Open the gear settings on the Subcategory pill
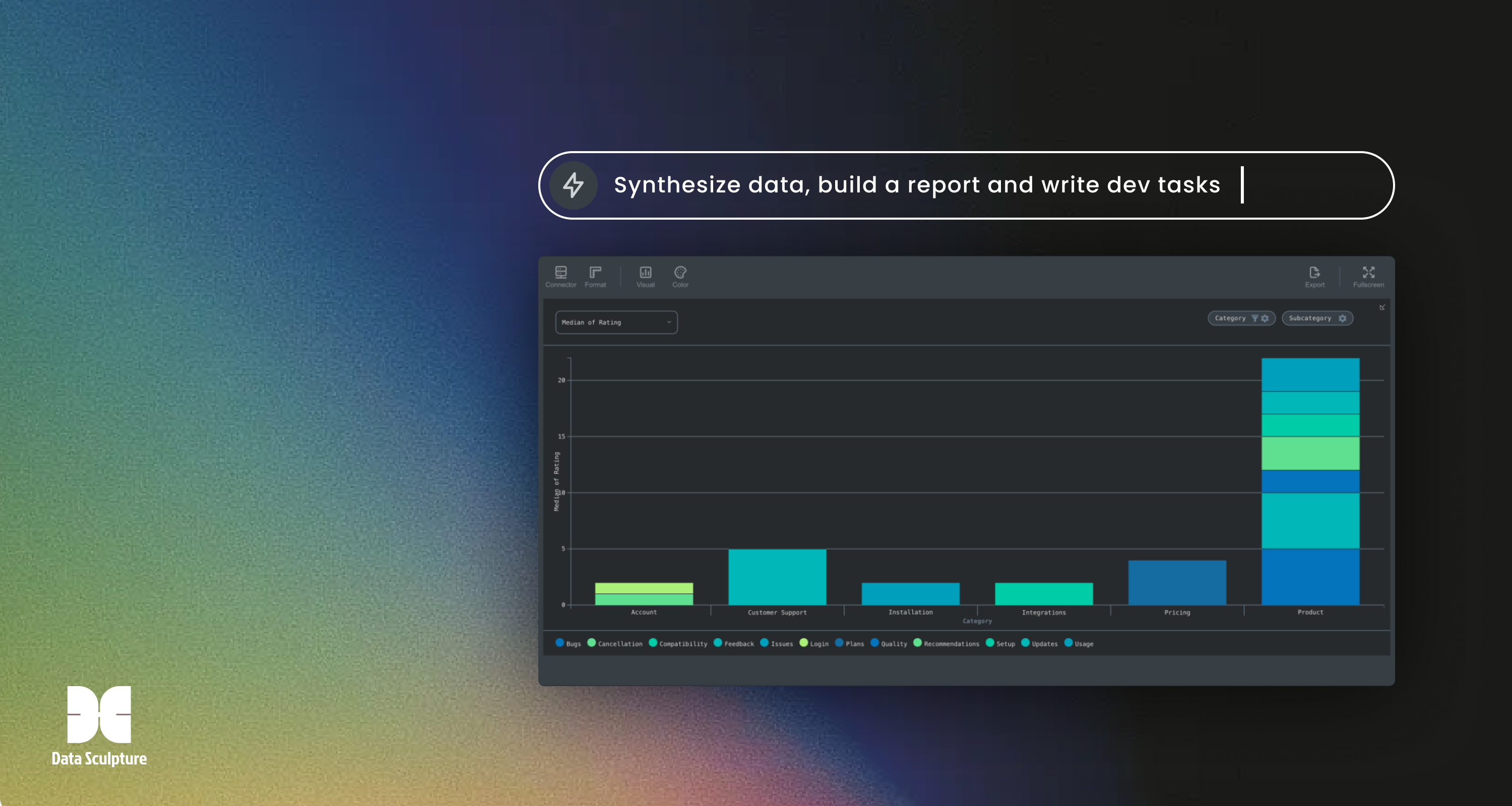The image size is (1512, 806). pyautogui.click(x=1342, y=318)
